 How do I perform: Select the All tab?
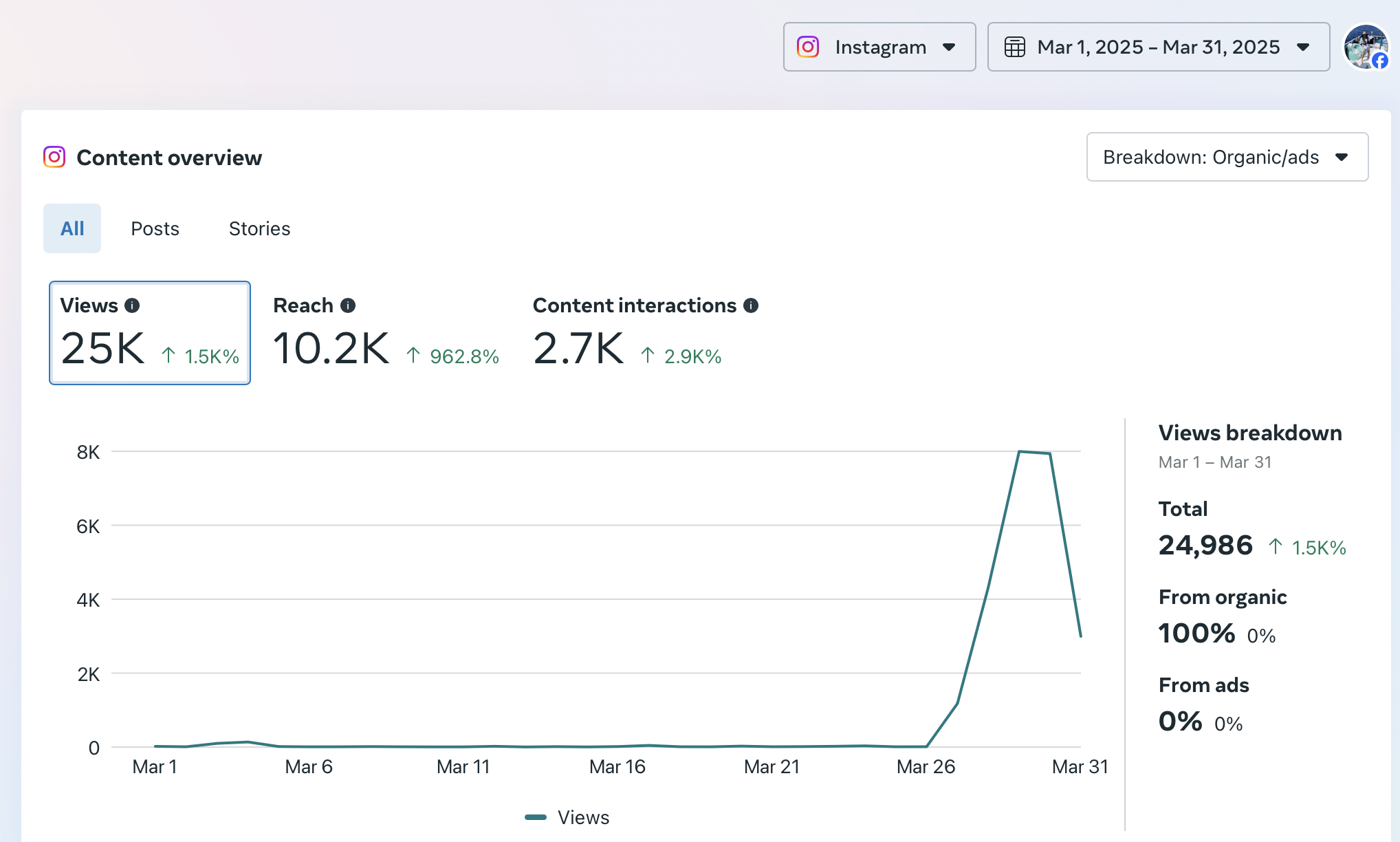[x=72, y=228]
